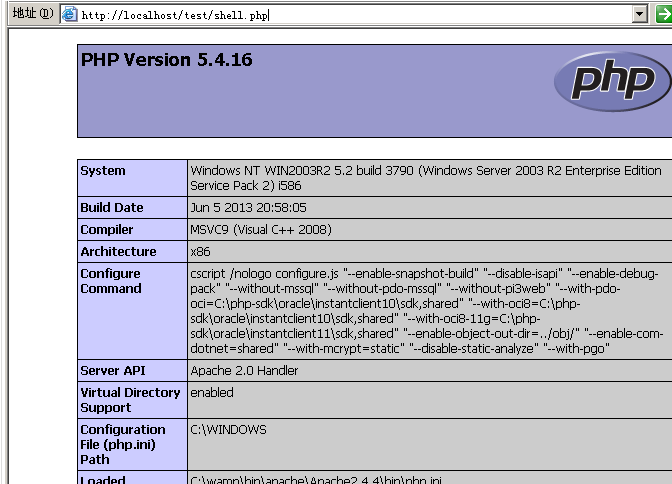Select the cscript configure command text
Image resolution: width=672 pixels, height=484 pixels.
tap(426, 311)
